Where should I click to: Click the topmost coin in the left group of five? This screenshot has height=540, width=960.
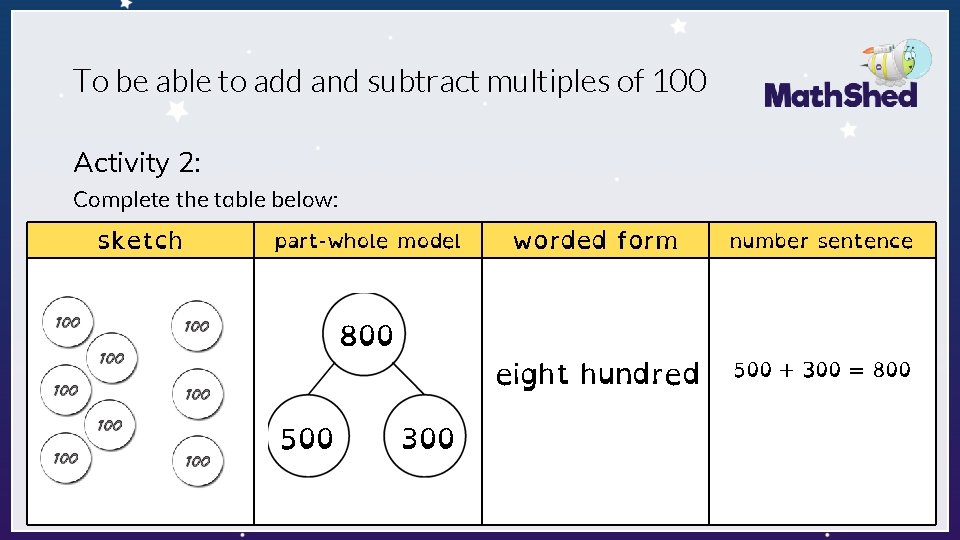[x=67, y=322]
